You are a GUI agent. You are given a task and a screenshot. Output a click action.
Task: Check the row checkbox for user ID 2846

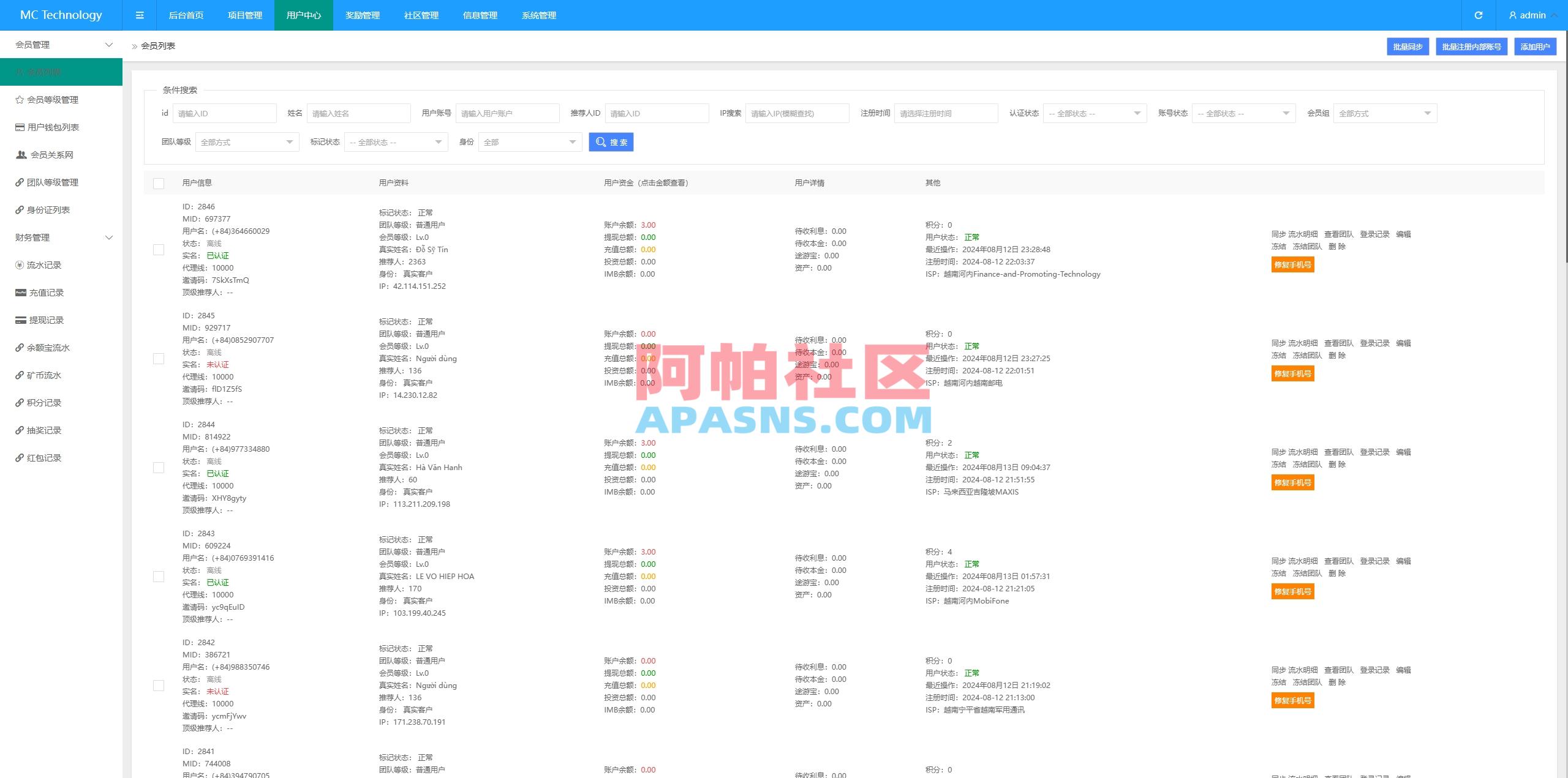(x=159, y=250)
